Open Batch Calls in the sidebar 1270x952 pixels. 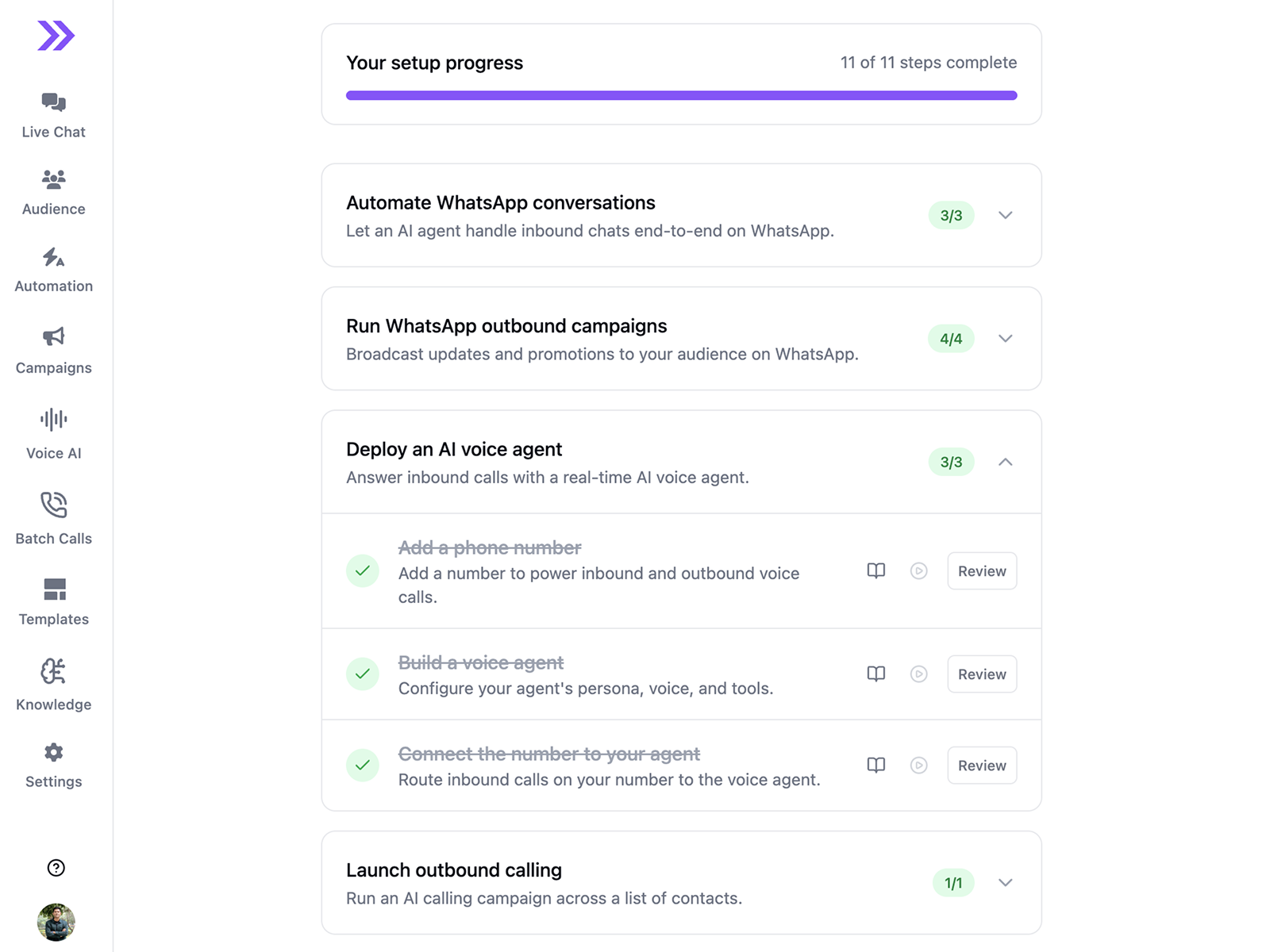click(x=53, y=519)
